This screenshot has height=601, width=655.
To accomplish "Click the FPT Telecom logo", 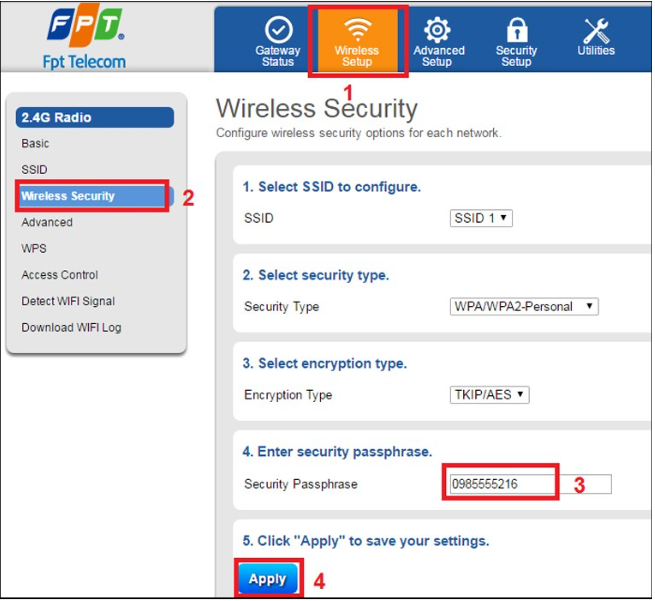I will coord(84,40).
